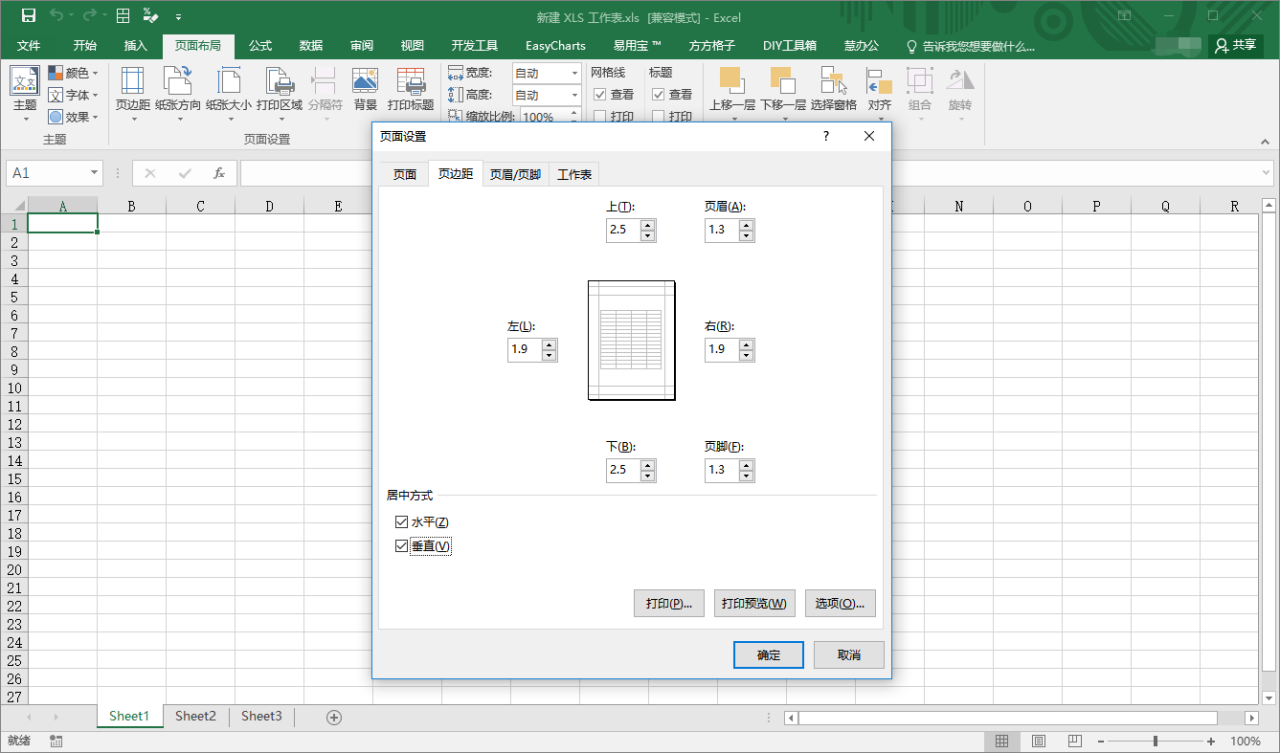Click the 打印标题 print titles button

411,90
